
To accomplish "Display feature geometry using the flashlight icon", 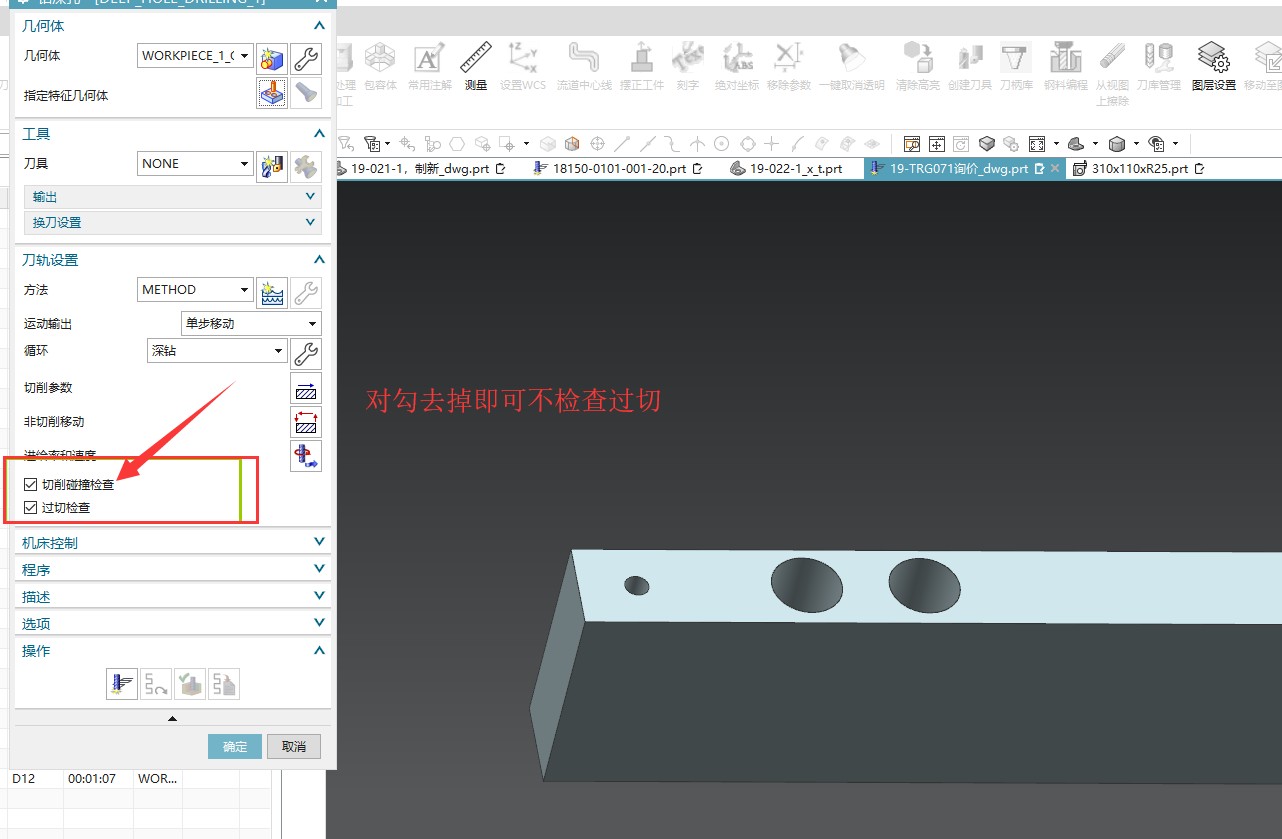I will tap(306, 93).
